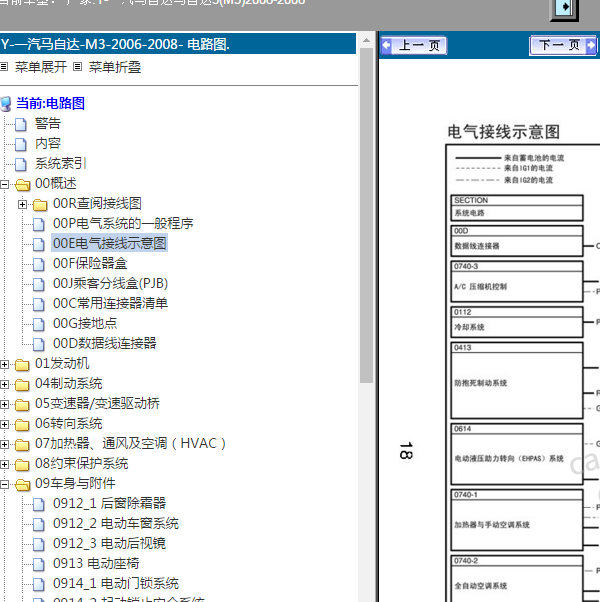600x602 pixels.
Task: Click the 0740-3 A/C 压缩机控制 box in diagram
Action: (517, 281)
